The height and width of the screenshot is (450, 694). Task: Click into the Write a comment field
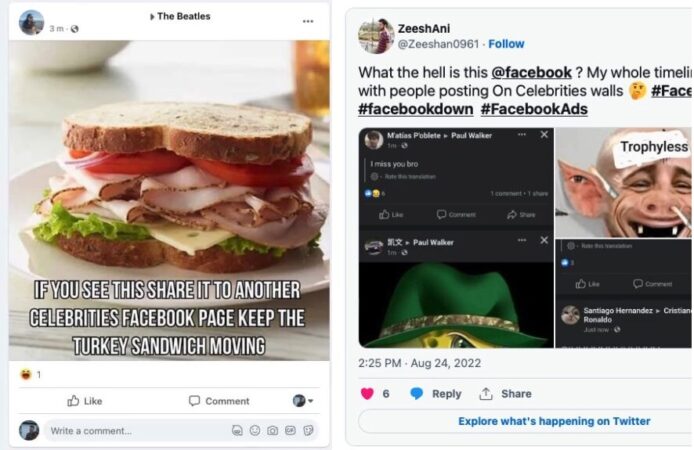tap(137, 431)
